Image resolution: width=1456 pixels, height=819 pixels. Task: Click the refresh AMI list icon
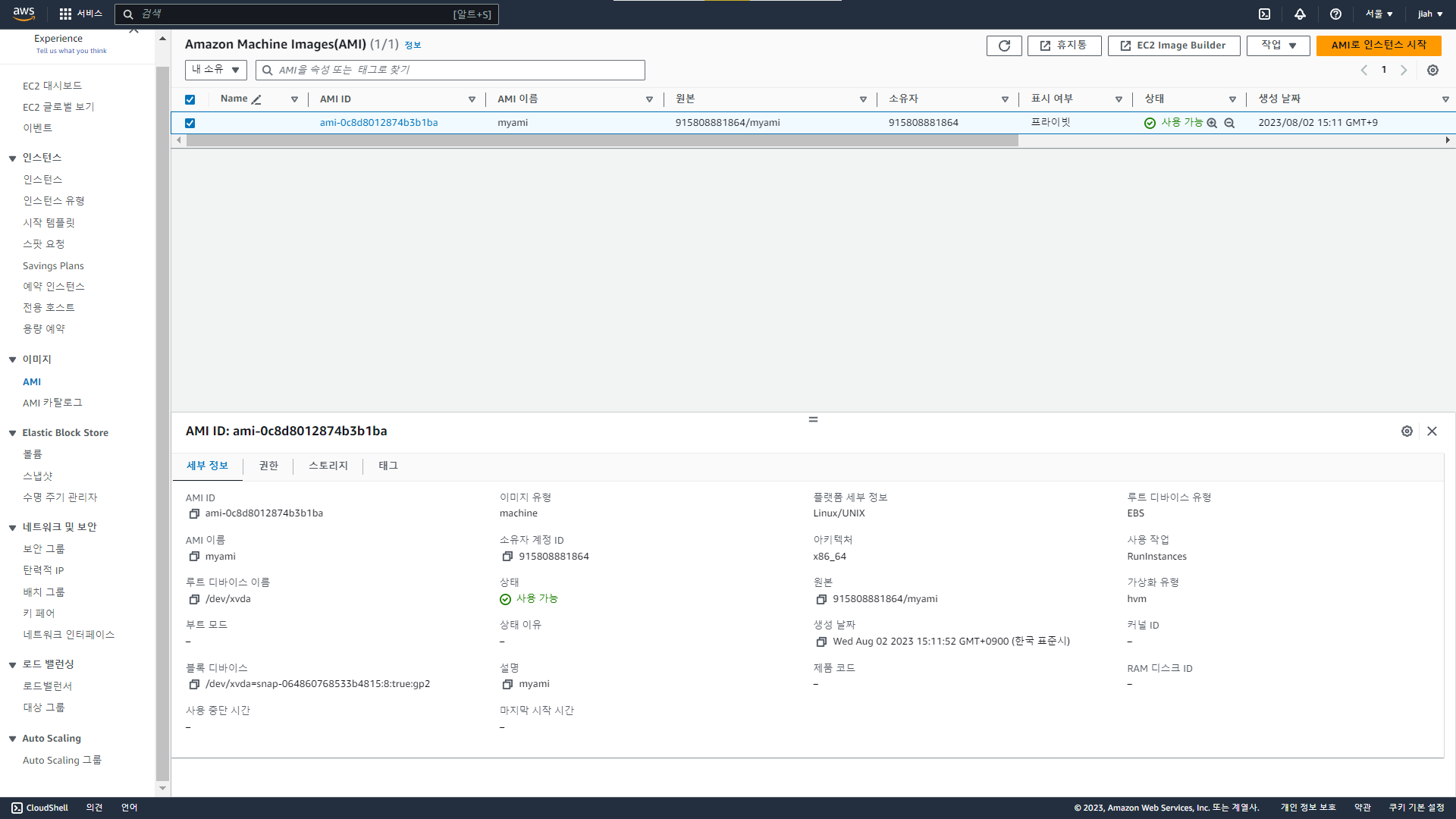(1004, 45)
